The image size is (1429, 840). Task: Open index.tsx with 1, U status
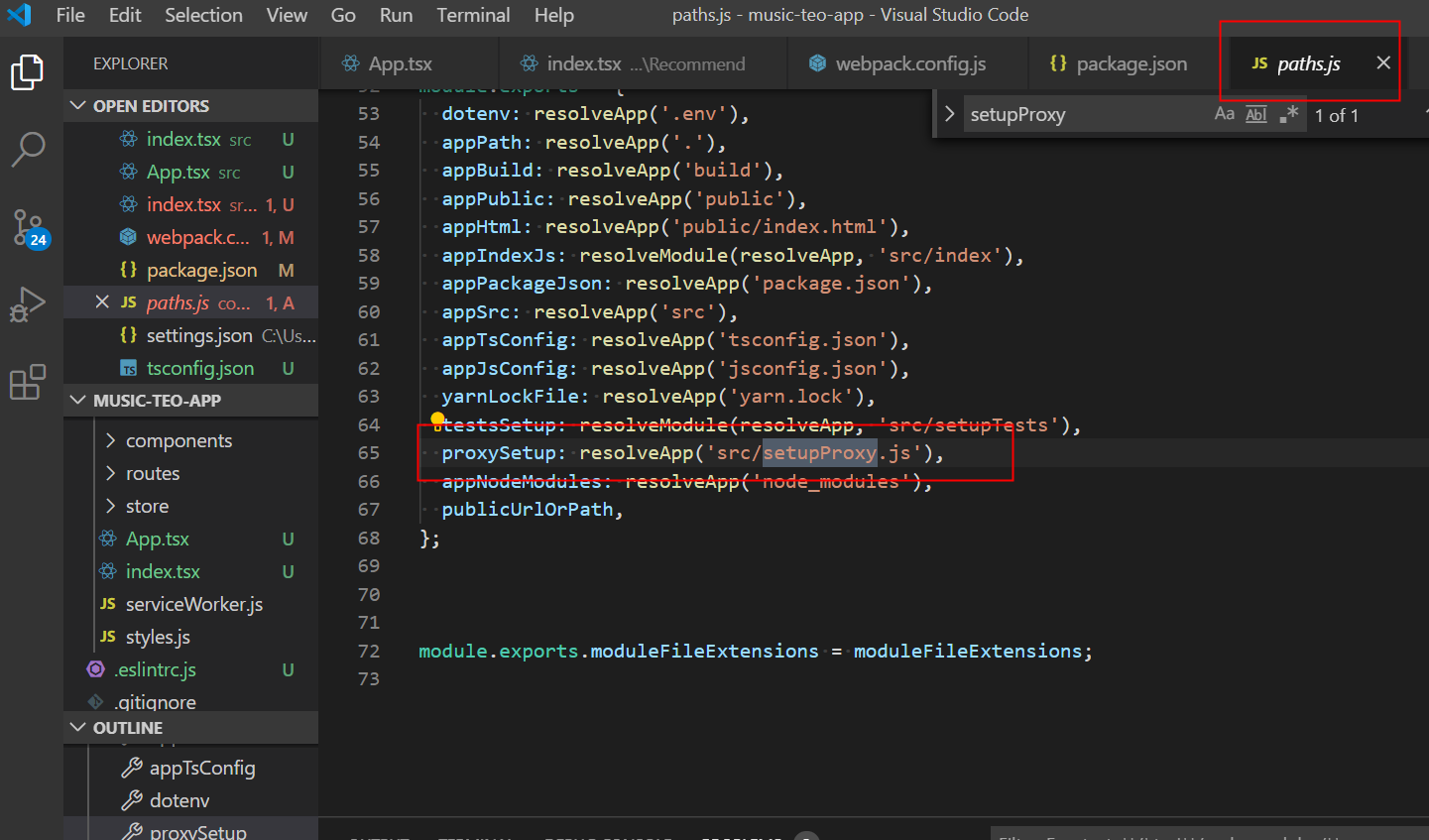[x=190, y=204]
